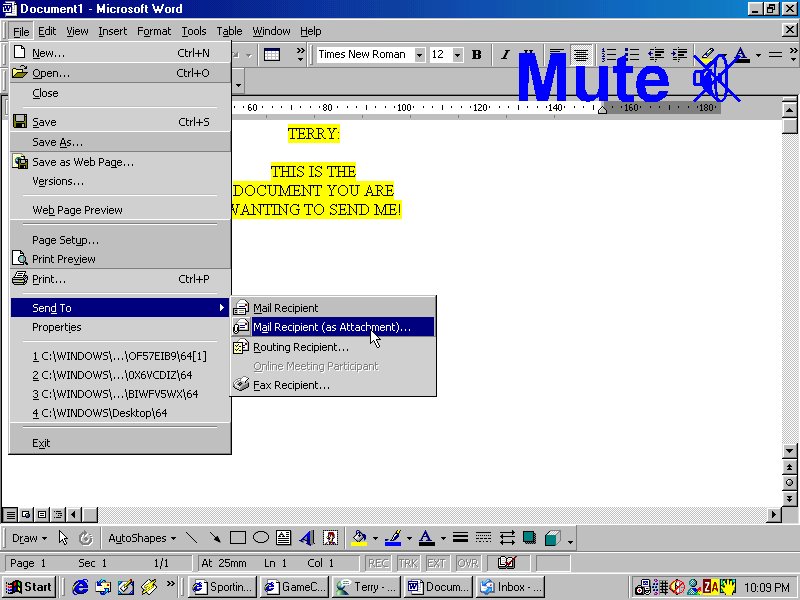800x600 pixels.
Task: Switch to Terry chat taskbar button
Action: pyautogui.click(x=366, y=587)
